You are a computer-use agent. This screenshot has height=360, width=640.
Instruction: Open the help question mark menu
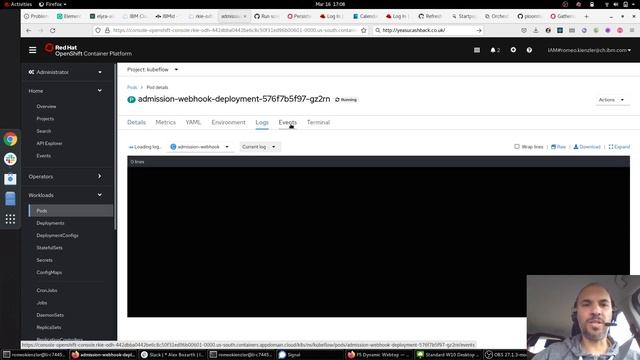529,50
